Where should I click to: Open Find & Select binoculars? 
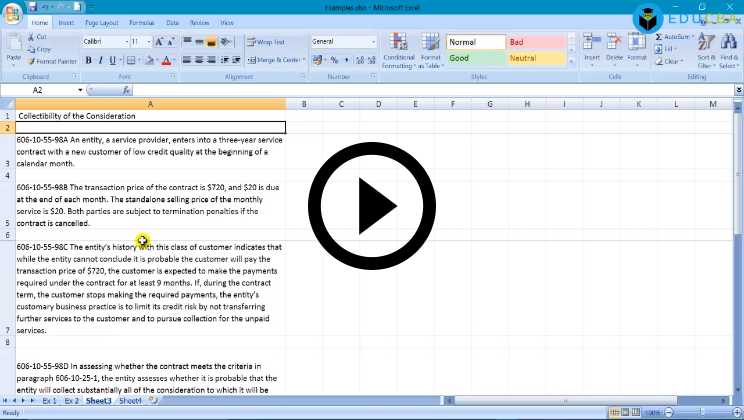coord(731,45)
